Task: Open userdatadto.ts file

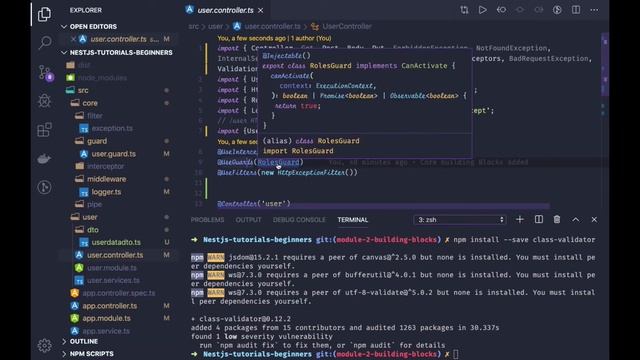Action: [x=116, y=242]
